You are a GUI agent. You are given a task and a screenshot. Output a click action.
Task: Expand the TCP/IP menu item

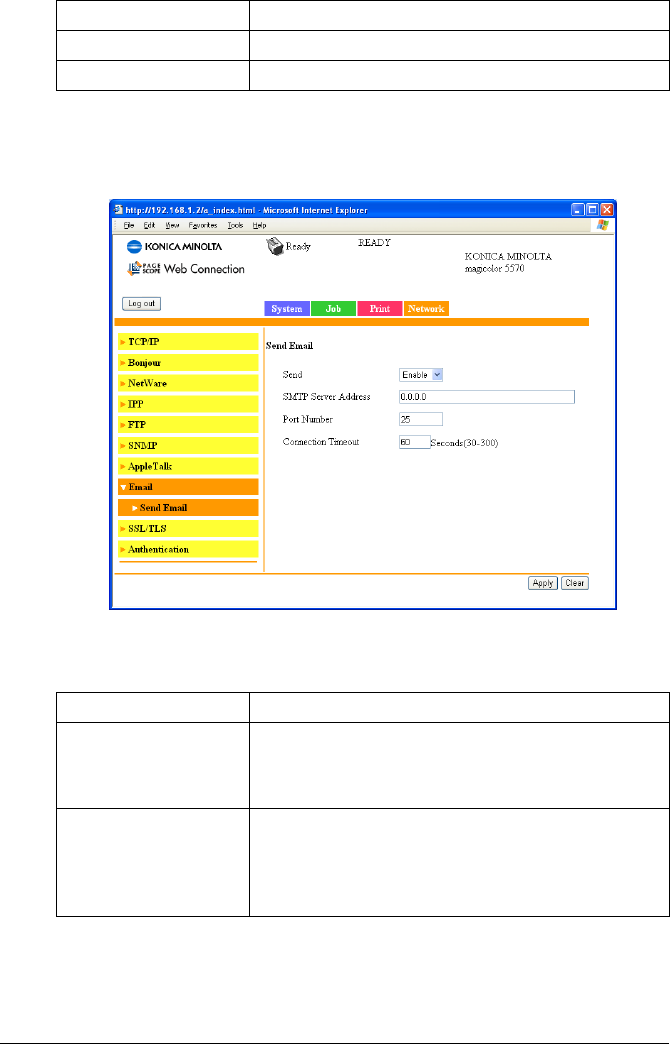point(188,342)
